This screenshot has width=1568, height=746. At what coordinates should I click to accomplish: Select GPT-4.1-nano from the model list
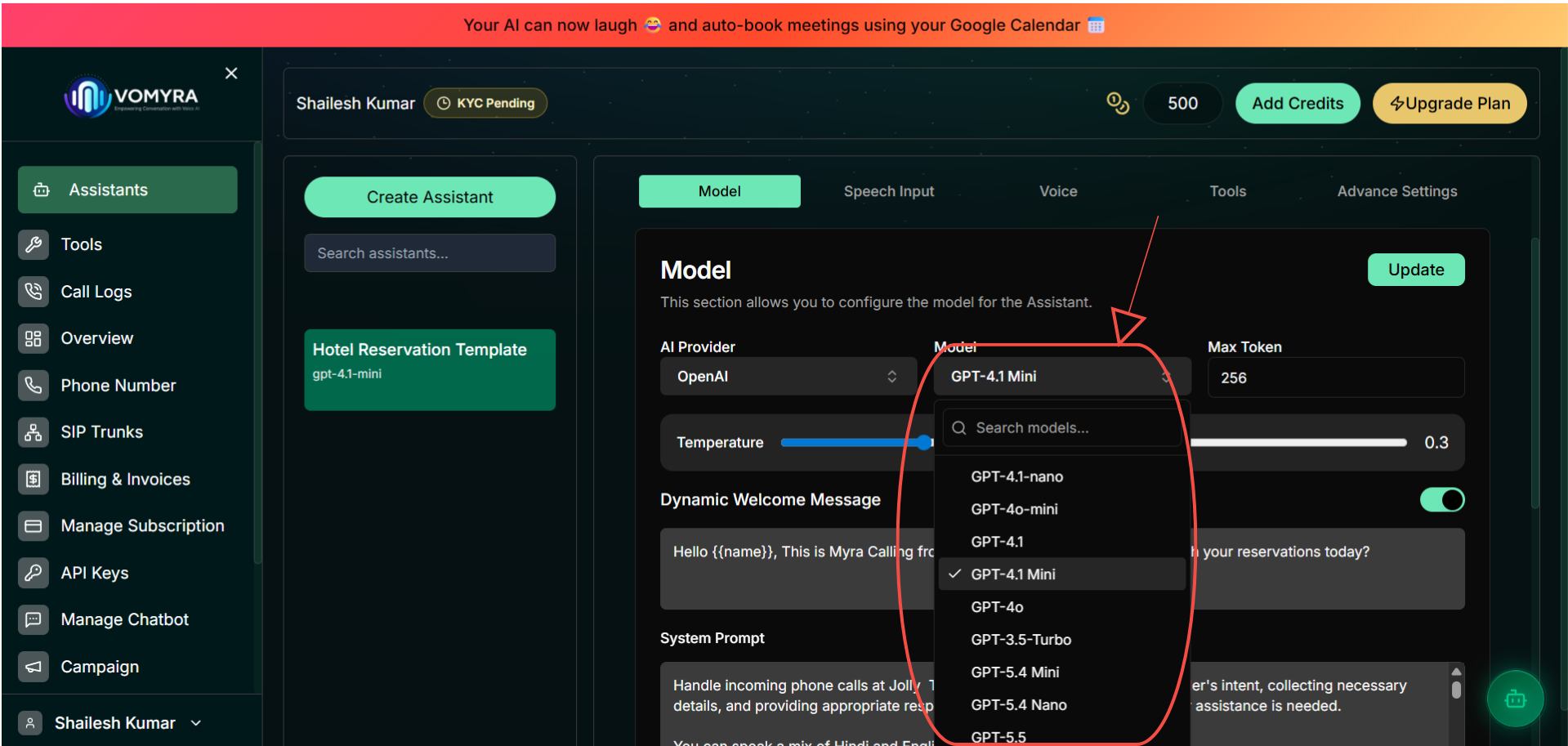click(x=1062, y=476)
